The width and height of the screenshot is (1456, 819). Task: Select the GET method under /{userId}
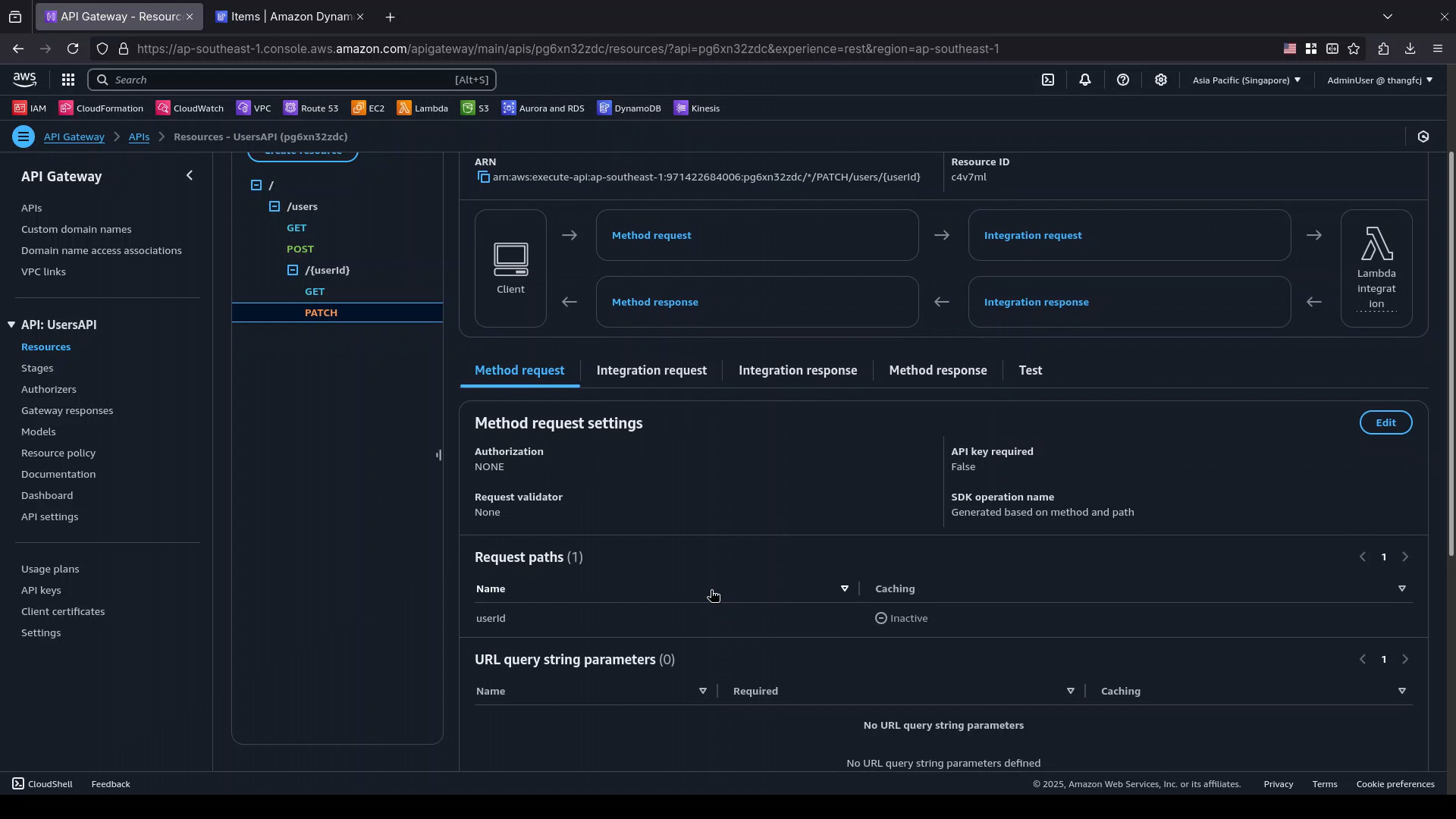click(x=315, y=291)
